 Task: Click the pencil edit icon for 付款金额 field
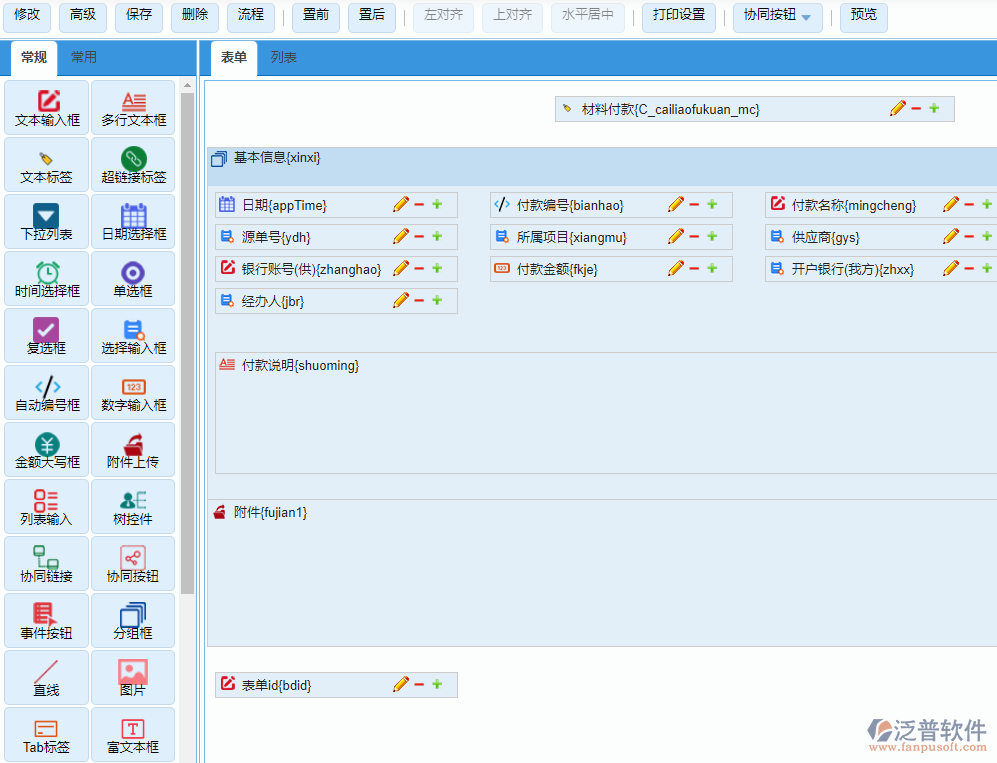pos(676,269)
